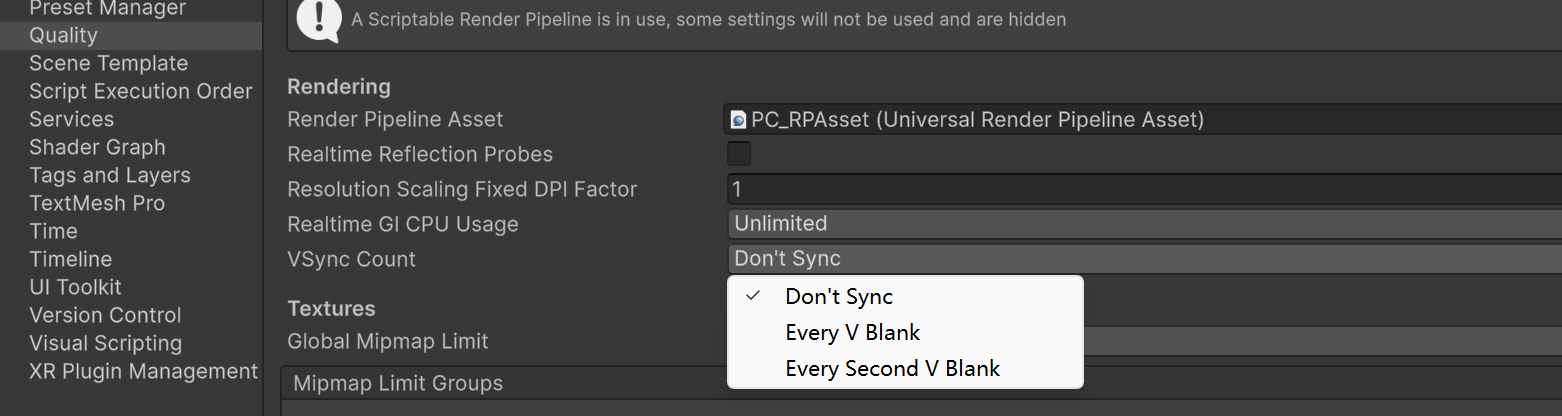
Task: Click the VSync Count dropdown field
Action: (1140, 259)
